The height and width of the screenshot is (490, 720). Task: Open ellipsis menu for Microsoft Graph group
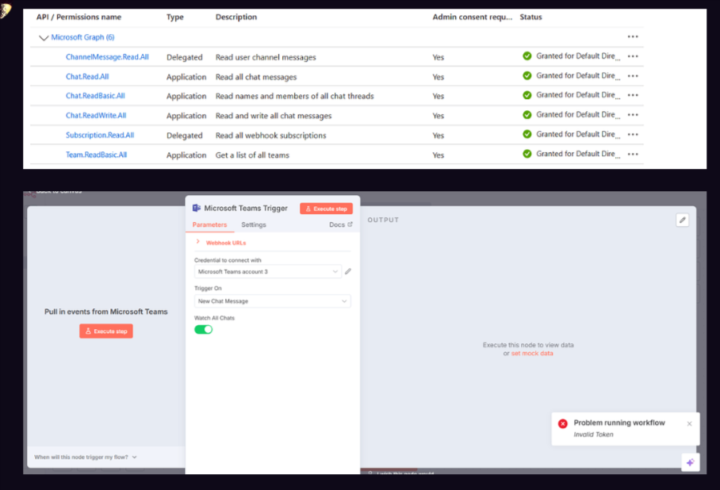(x=633, y=37)
